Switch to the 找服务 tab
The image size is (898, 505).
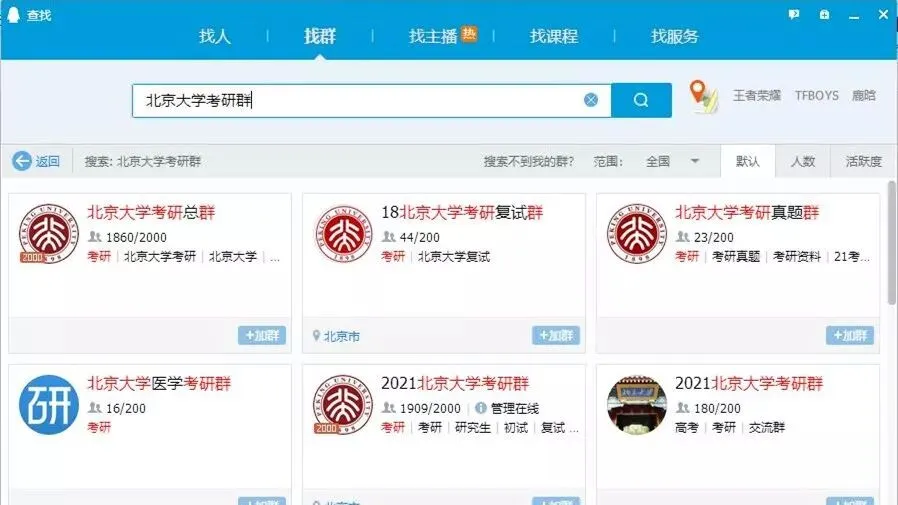click(675, 37)
